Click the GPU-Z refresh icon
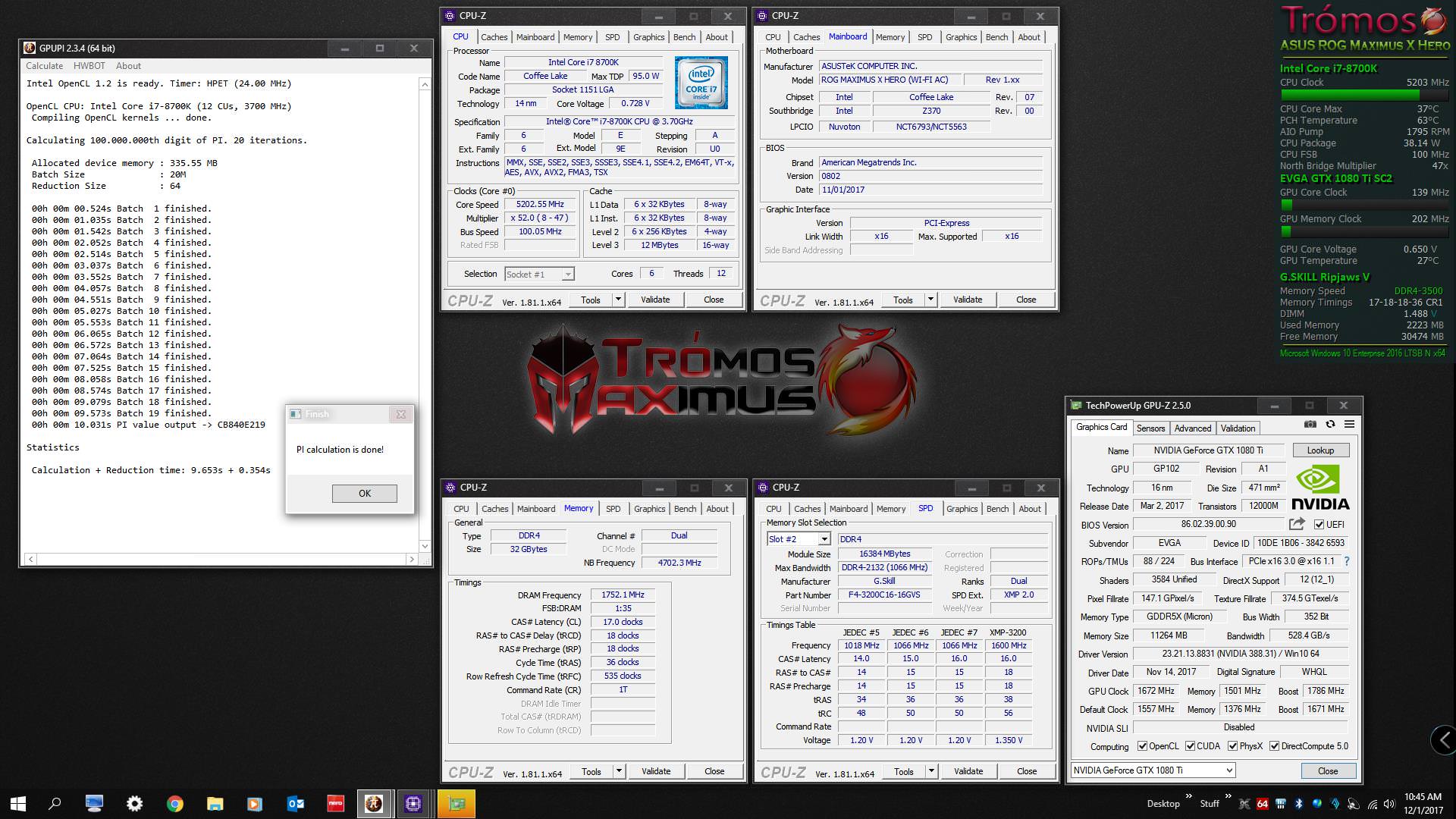This screenshot has height=819, width=1456. (1330, 424)
